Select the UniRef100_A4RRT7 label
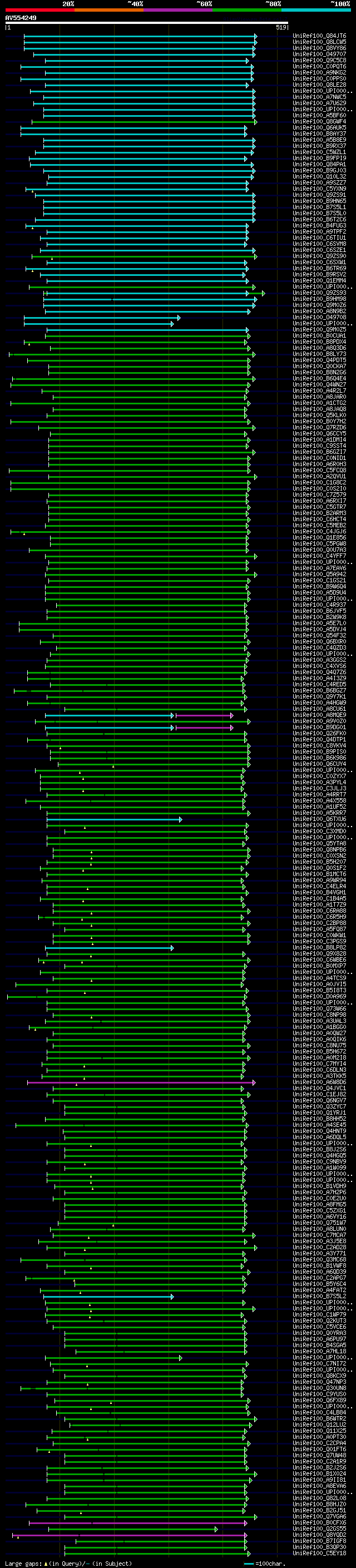Image resolution: width=356 pixels, height=1568 pixels. pyautogui.click(x=319, y=794)
